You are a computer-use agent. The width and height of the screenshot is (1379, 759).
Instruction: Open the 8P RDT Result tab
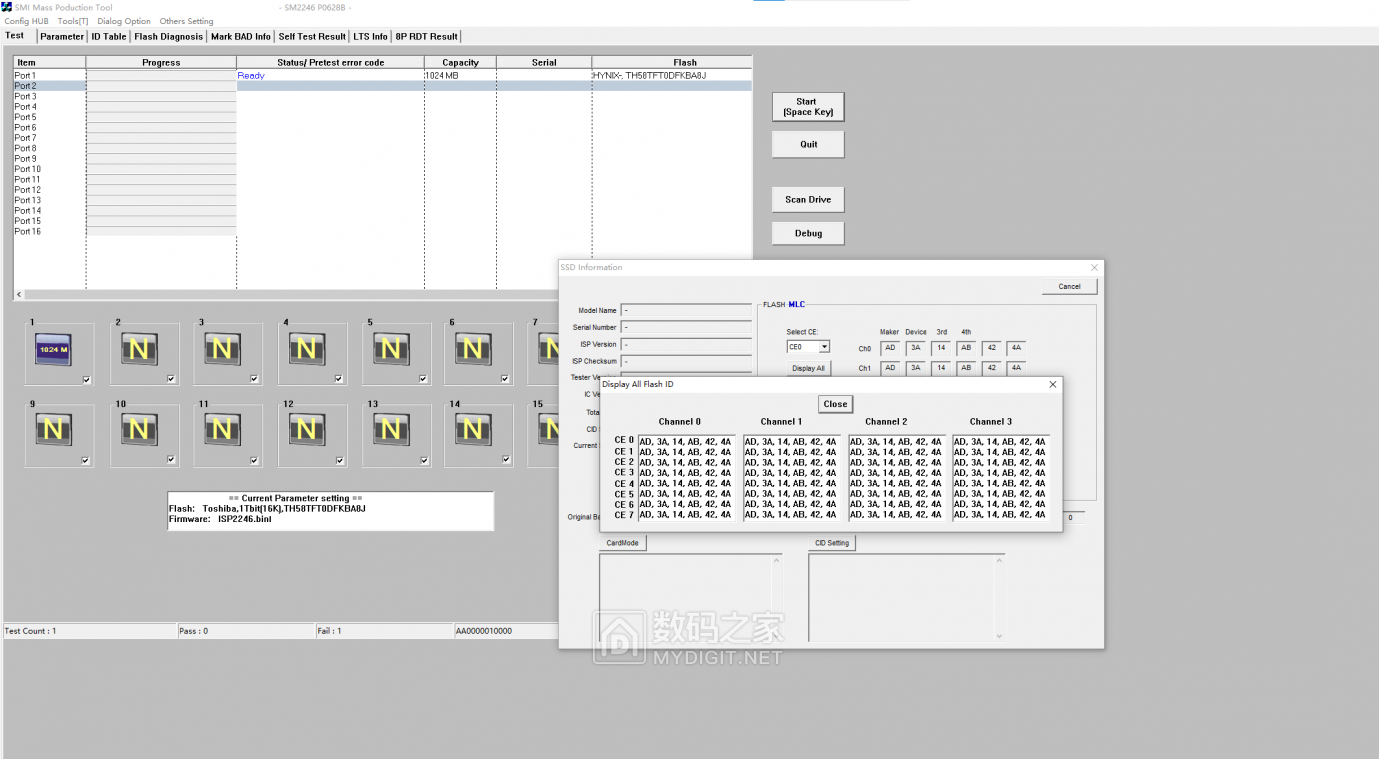(x=426, y=37)
